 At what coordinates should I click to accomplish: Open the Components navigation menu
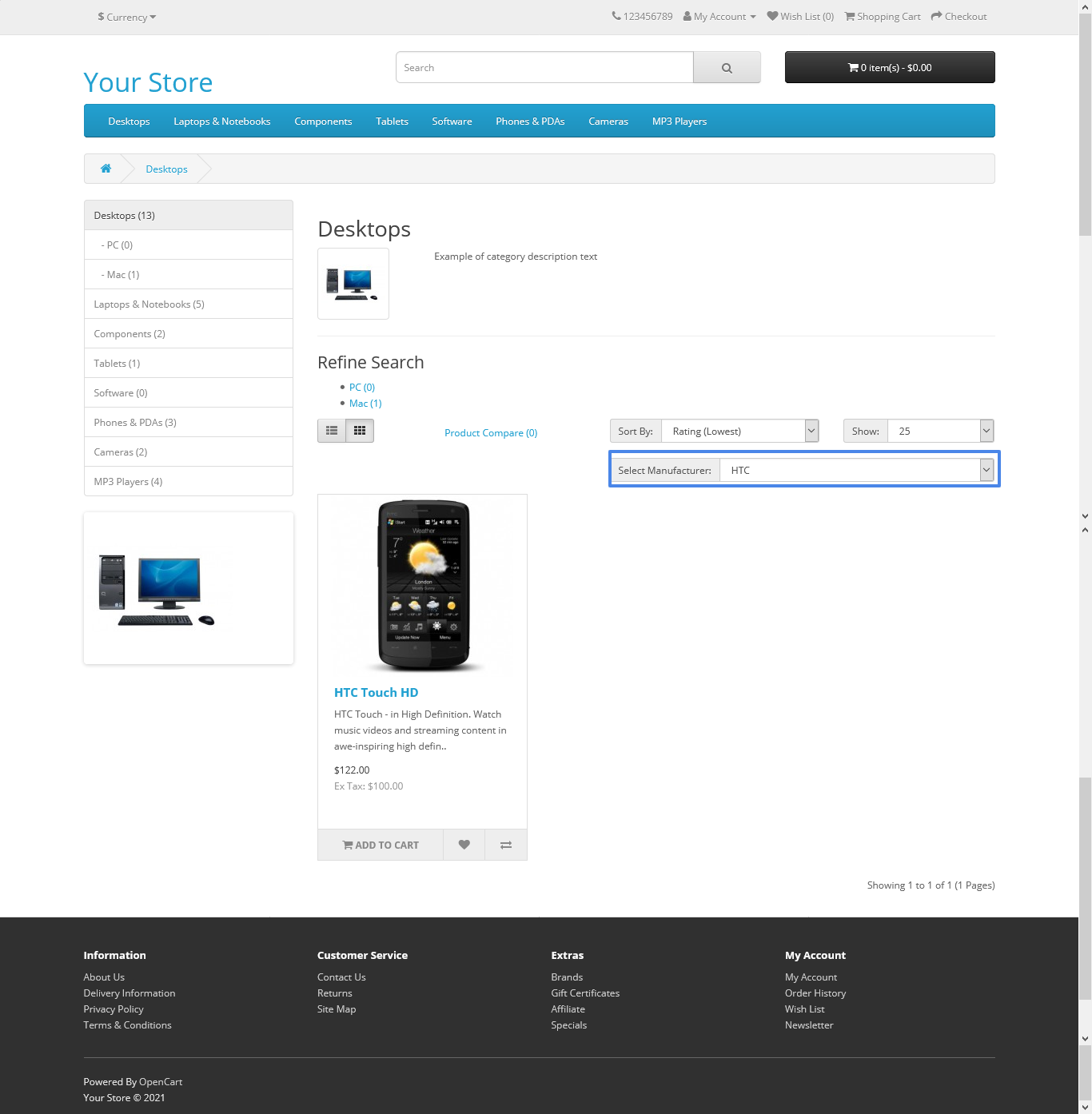point(323,121)
